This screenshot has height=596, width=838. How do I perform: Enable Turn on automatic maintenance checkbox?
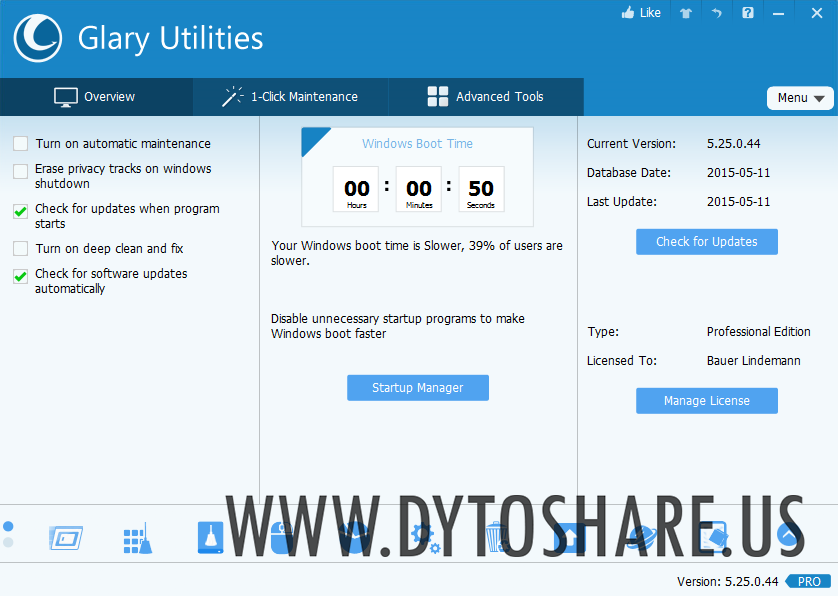pyautogui.click(x=20, y=143)
